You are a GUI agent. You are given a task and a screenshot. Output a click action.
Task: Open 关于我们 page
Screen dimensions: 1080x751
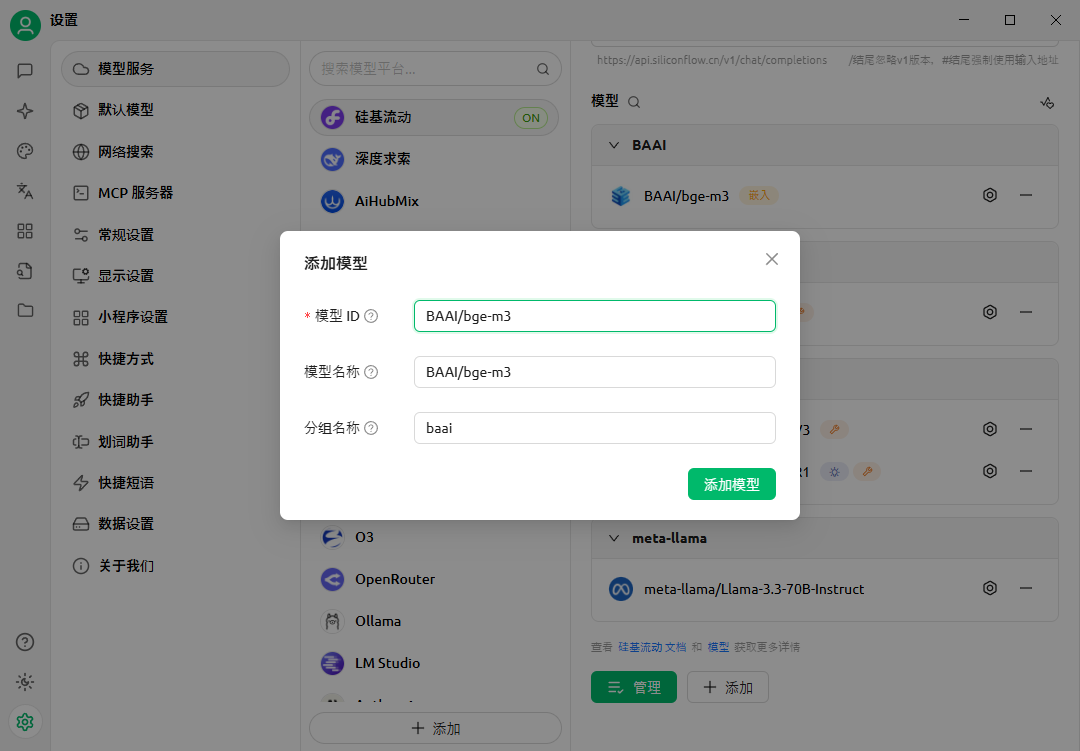click(x=176, y=565)
